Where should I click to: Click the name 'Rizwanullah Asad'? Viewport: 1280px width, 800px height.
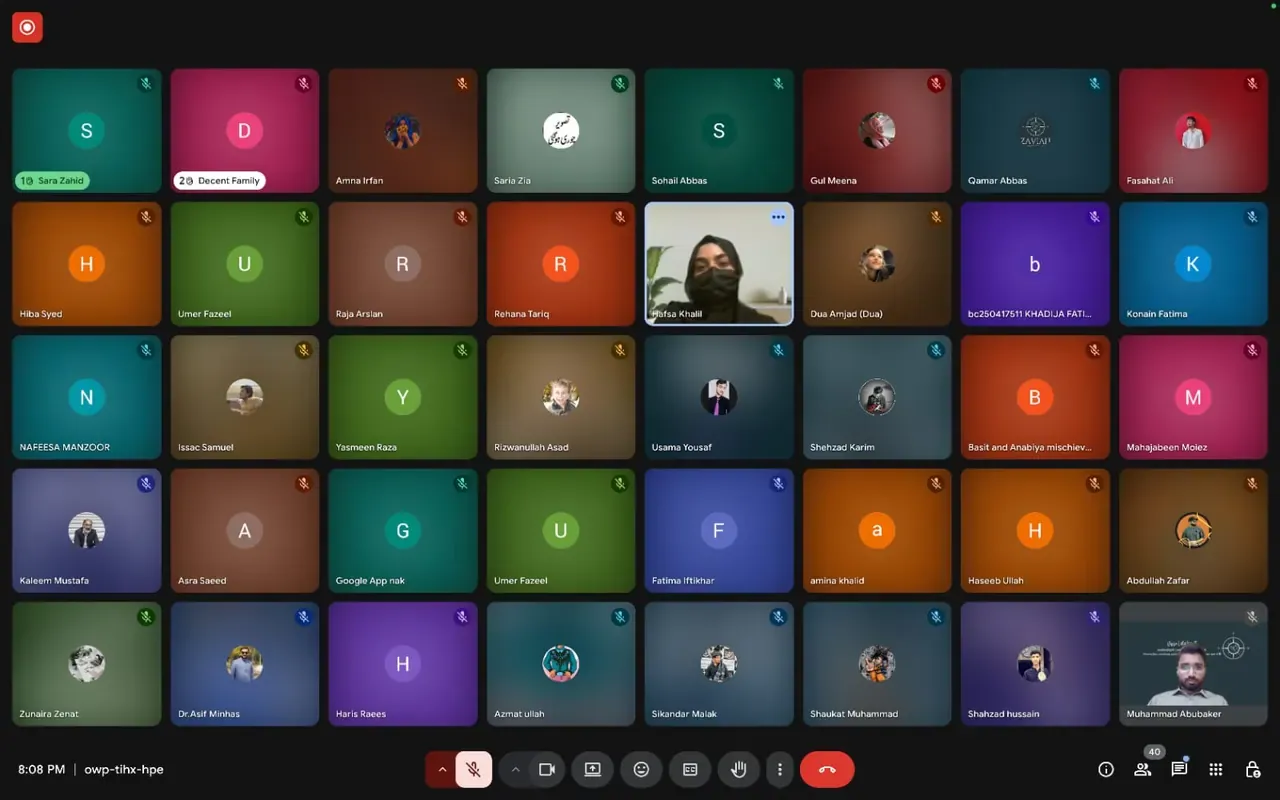coord(531,447)
